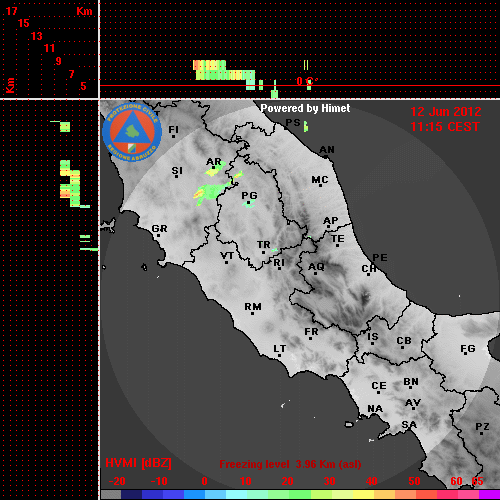Click the IS city label
The image size is (500, 500).
pyautogui.click(x=373, y=337)
